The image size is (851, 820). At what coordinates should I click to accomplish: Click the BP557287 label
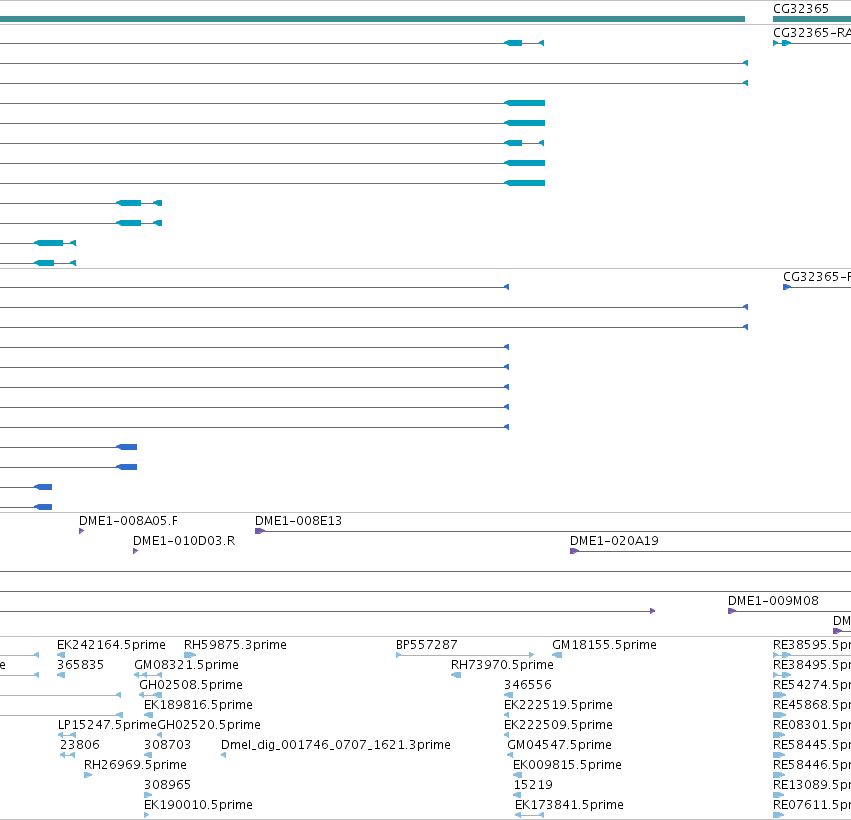[427, 645]
